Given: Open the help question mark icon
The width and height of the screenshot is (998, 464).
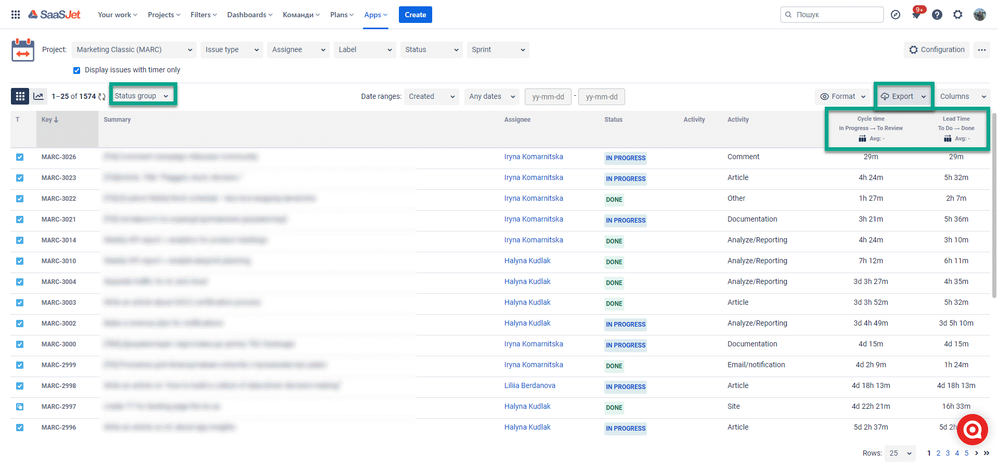Looking at the screenshot, I should [x=937, y=15].
